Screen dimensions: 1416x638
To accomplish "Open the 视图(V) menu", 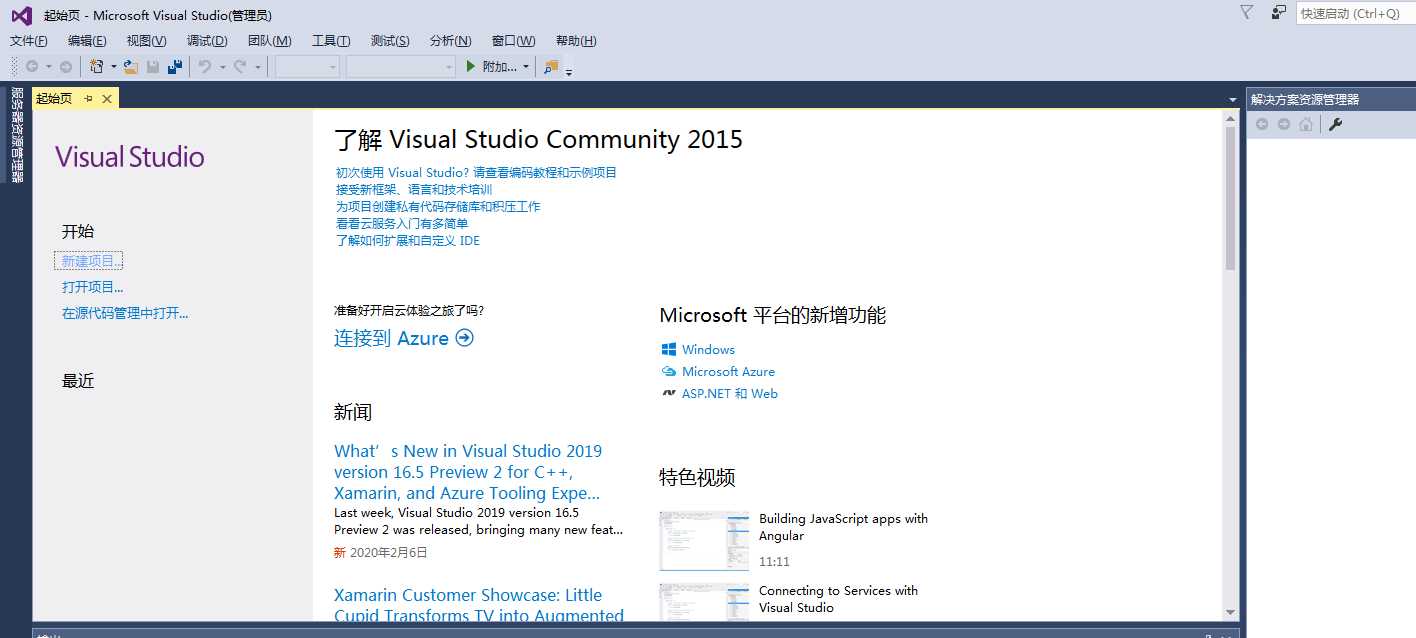I will pyautogui.click(x=147, y=41).
